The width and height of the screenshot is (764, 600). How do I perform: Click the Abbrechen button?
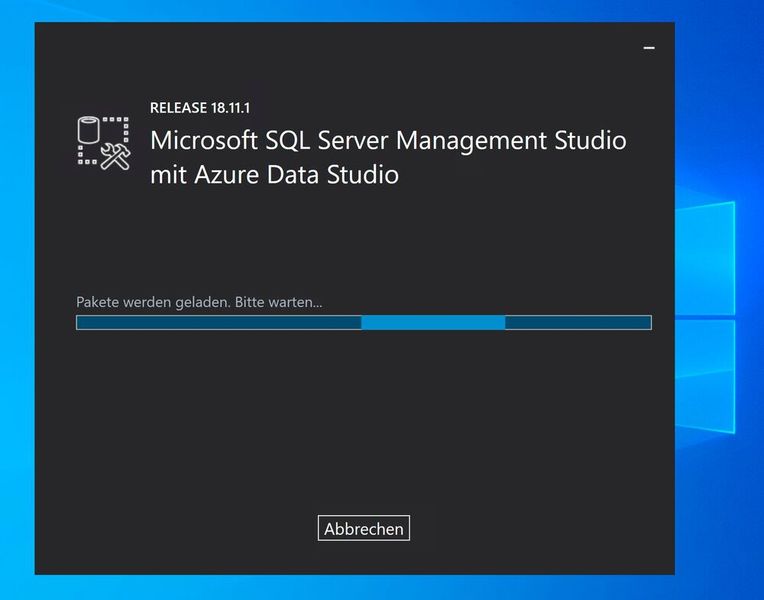click(363, 528)
